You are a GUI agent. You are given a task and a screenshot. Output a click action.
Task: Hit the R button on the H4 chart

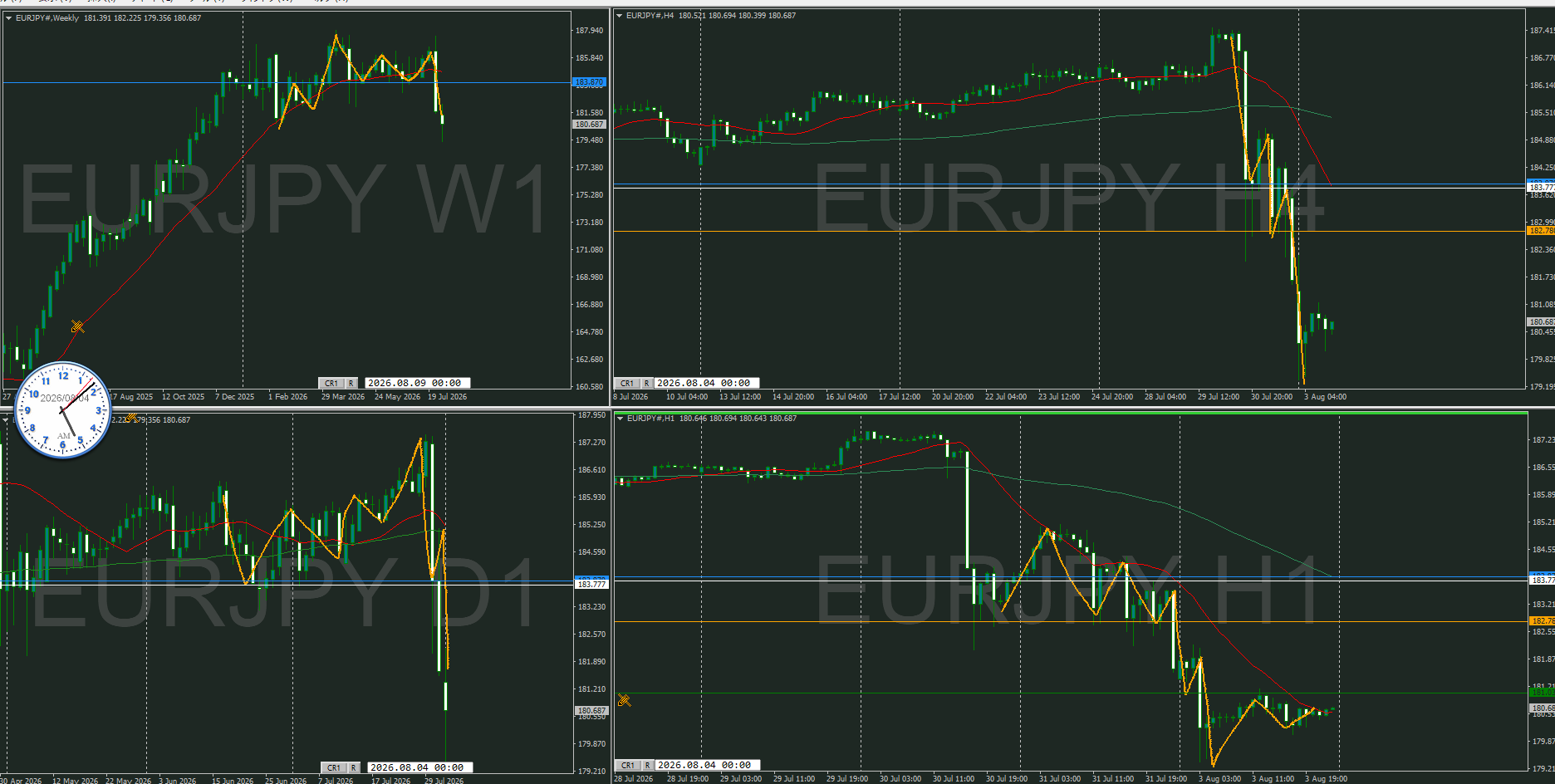[x=646, y=383]
